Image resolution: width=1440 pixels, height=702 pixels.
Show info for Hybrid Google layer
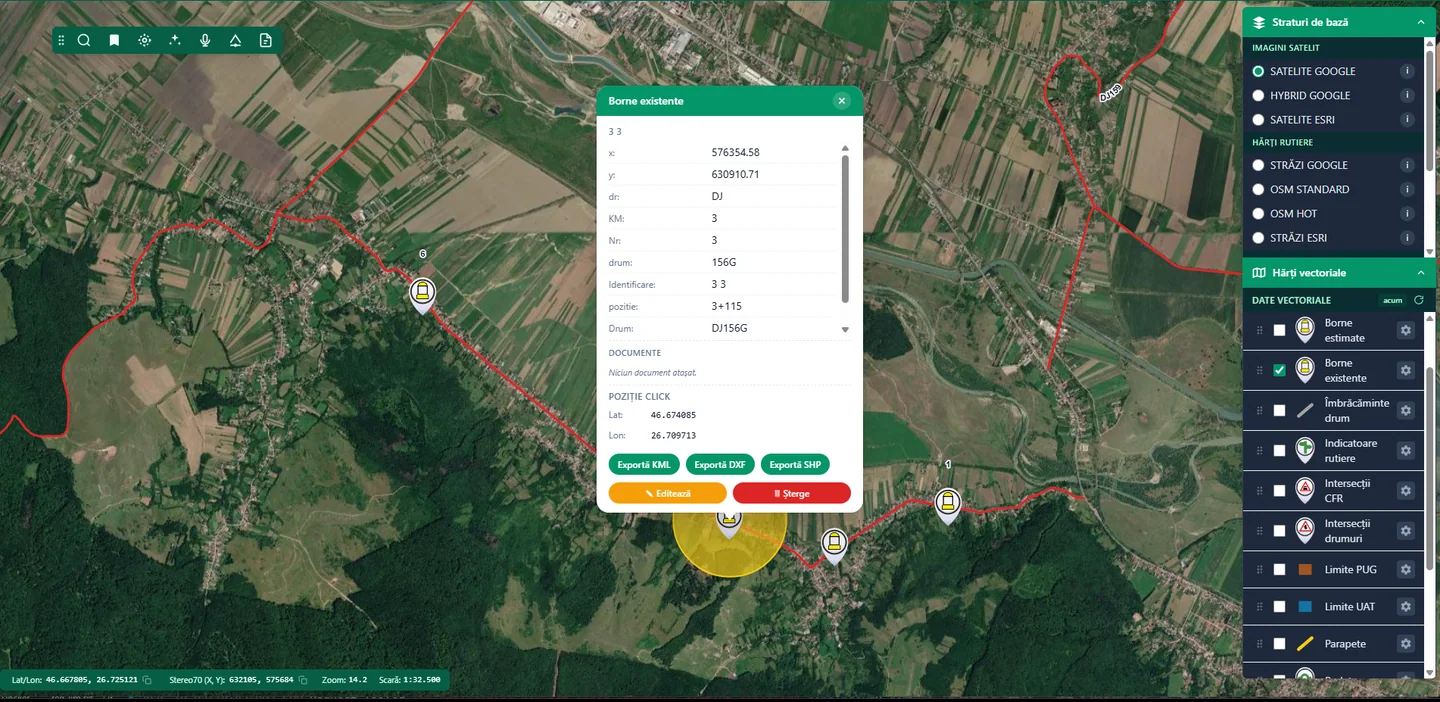(x=1407, y=95)
